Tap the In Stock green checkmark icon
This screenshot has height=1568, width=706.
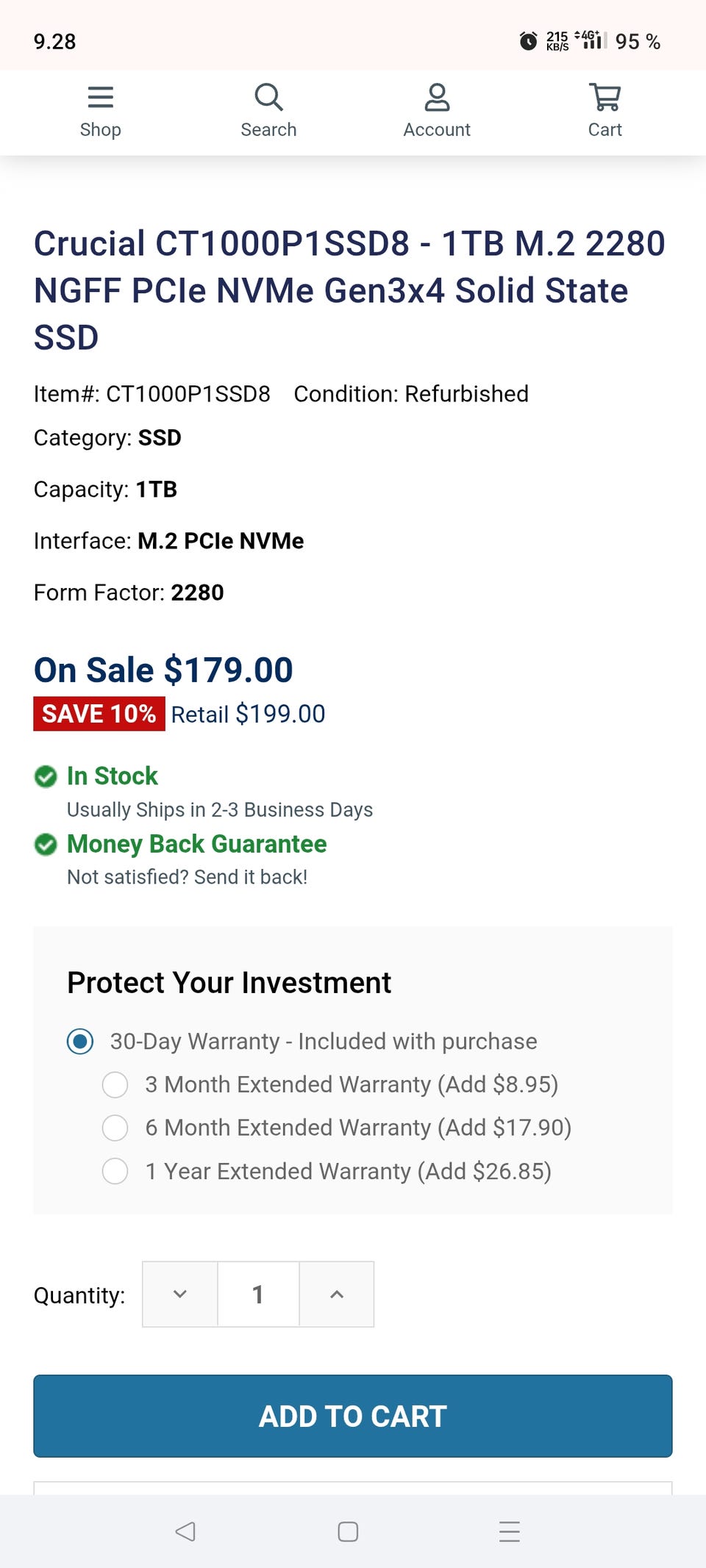46,776
